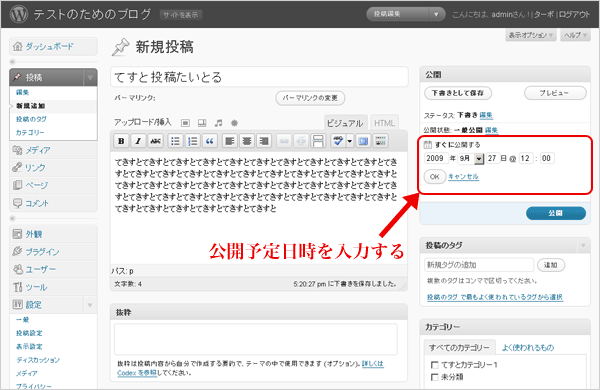Click the add video upload icon

(x=202, y=123)
